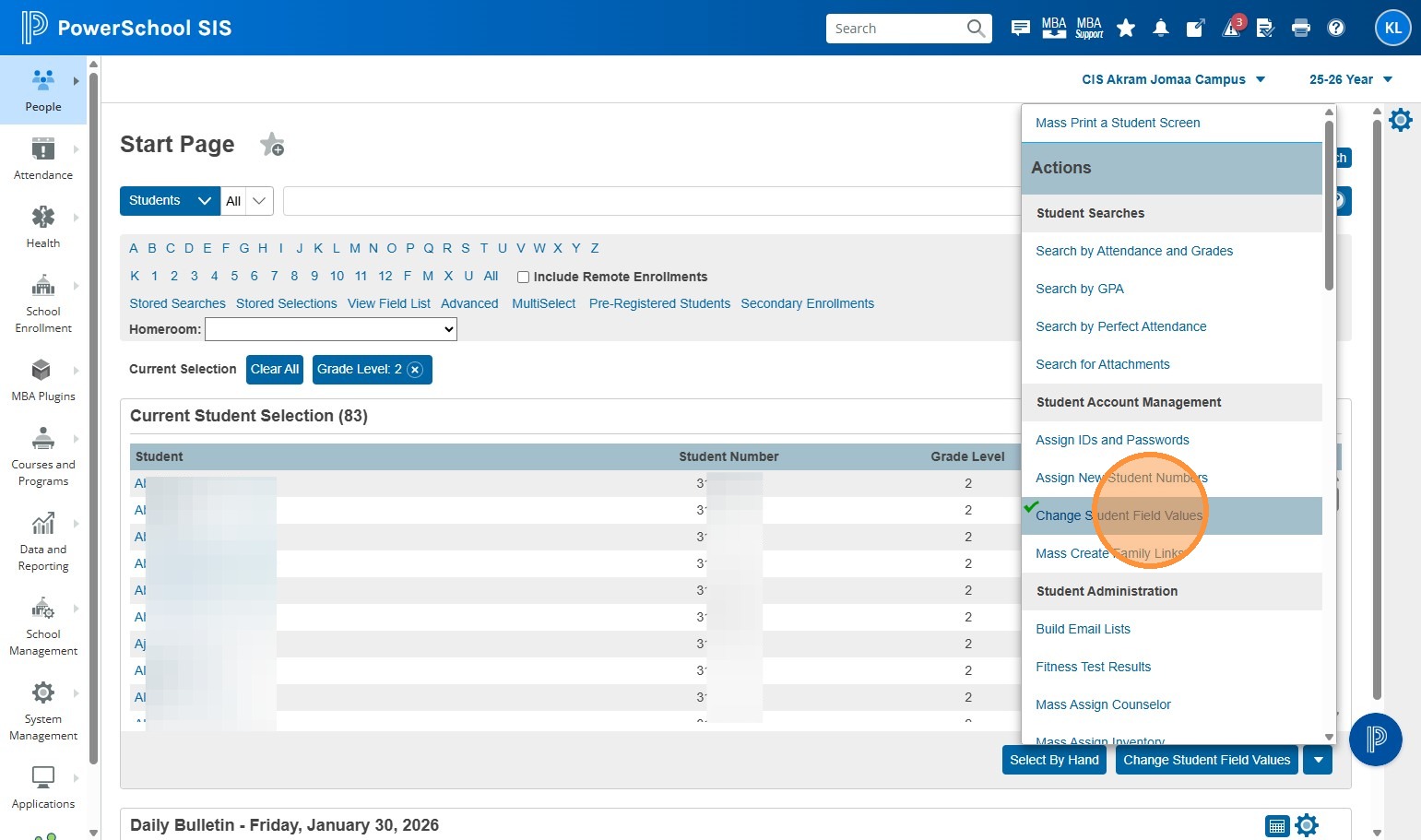Click the Select By Hand button
The height and width of the screenshot is (840, 1421).
click(1054, 761)
